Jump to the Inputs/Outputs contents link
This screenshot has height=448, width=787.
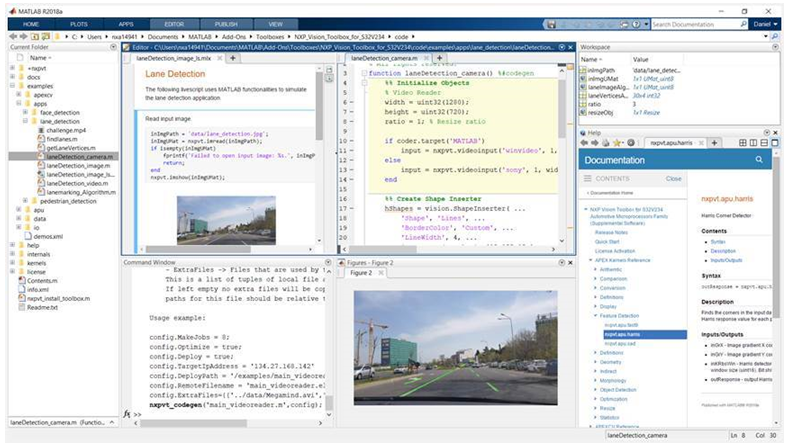point(726,260)
